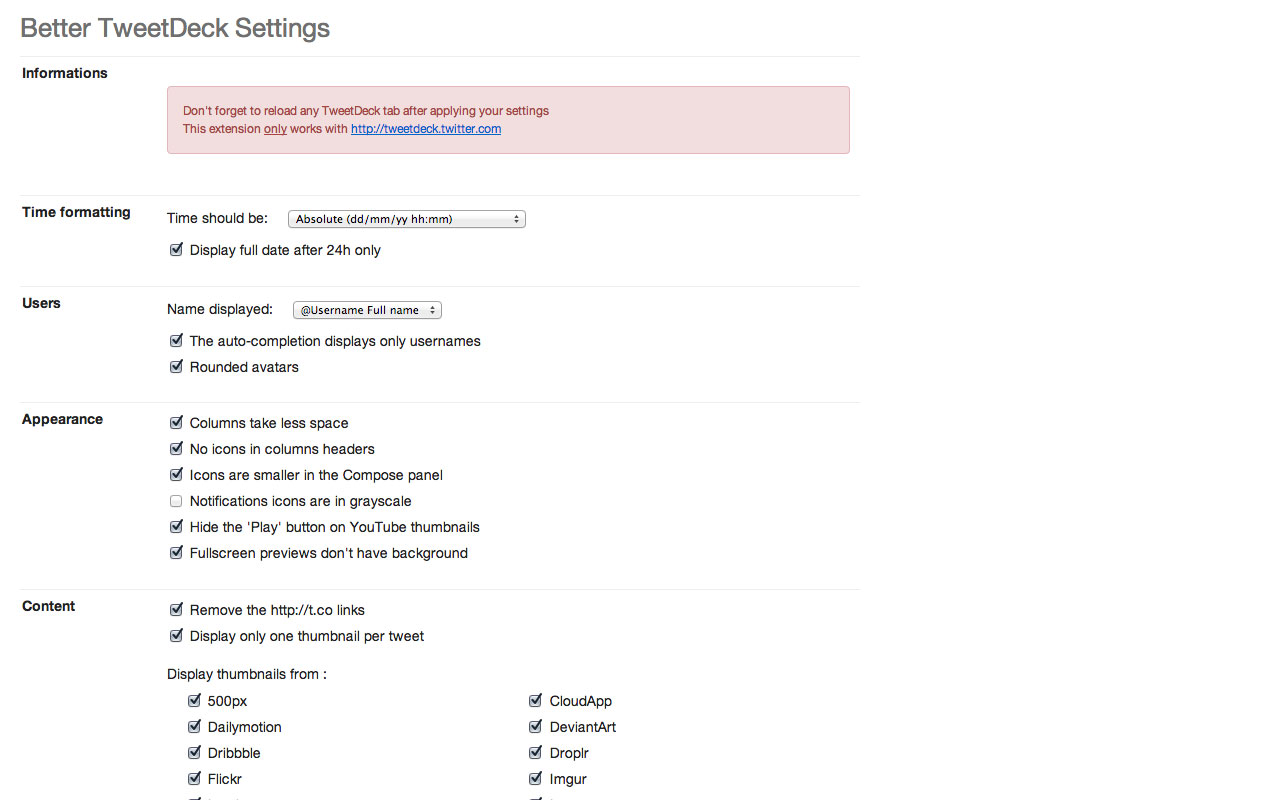
Task: Enable Notifications icons are in grayscale
Action: (x=176, y=501)
